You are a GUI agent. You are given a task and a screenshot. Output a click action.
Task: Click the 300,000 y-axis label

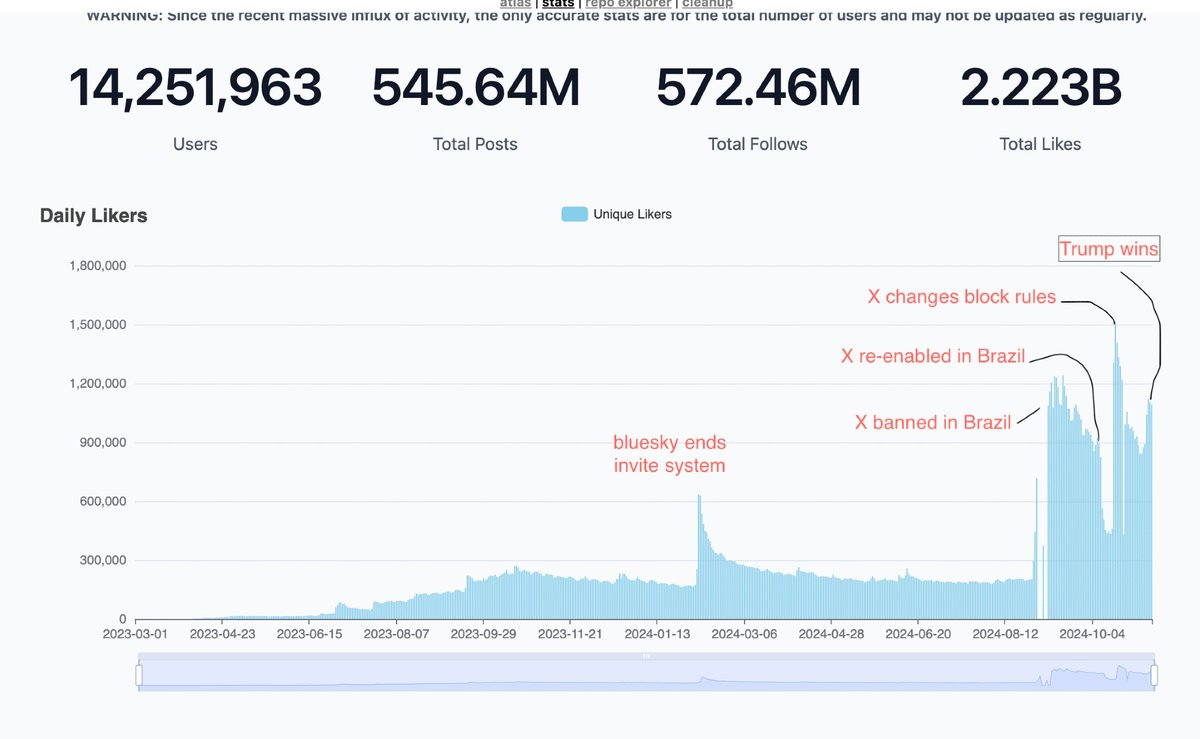(102, 561)
